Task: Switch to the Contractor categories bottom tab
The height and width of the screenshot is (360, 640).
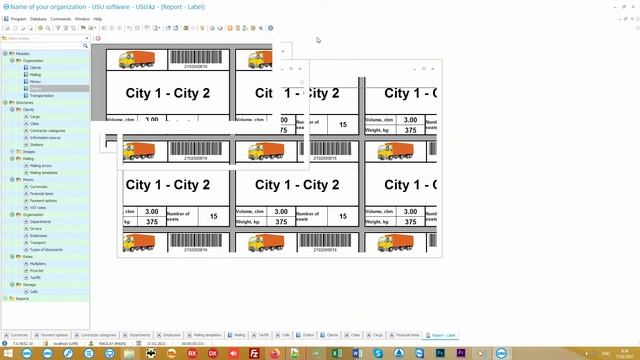Action: (95, 335)
